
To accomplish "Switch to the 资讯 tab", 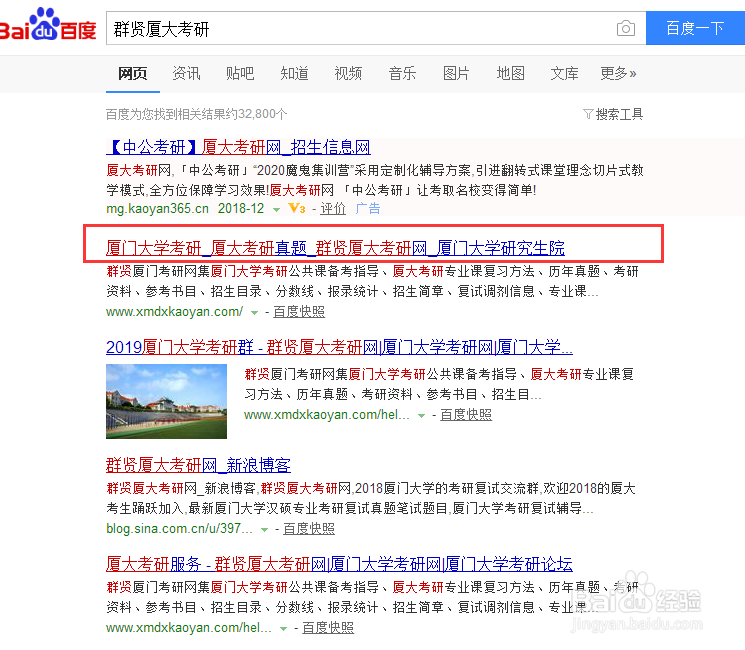I will tap(186, 73).
